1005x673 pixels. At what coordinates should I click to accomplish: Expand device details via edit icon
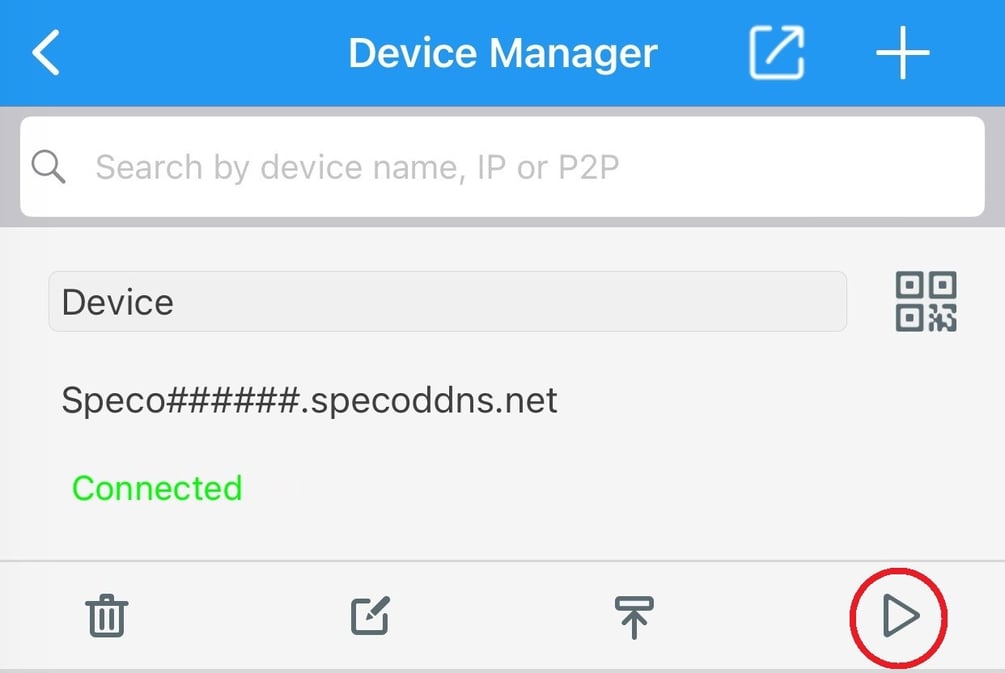tap(371, 617)
